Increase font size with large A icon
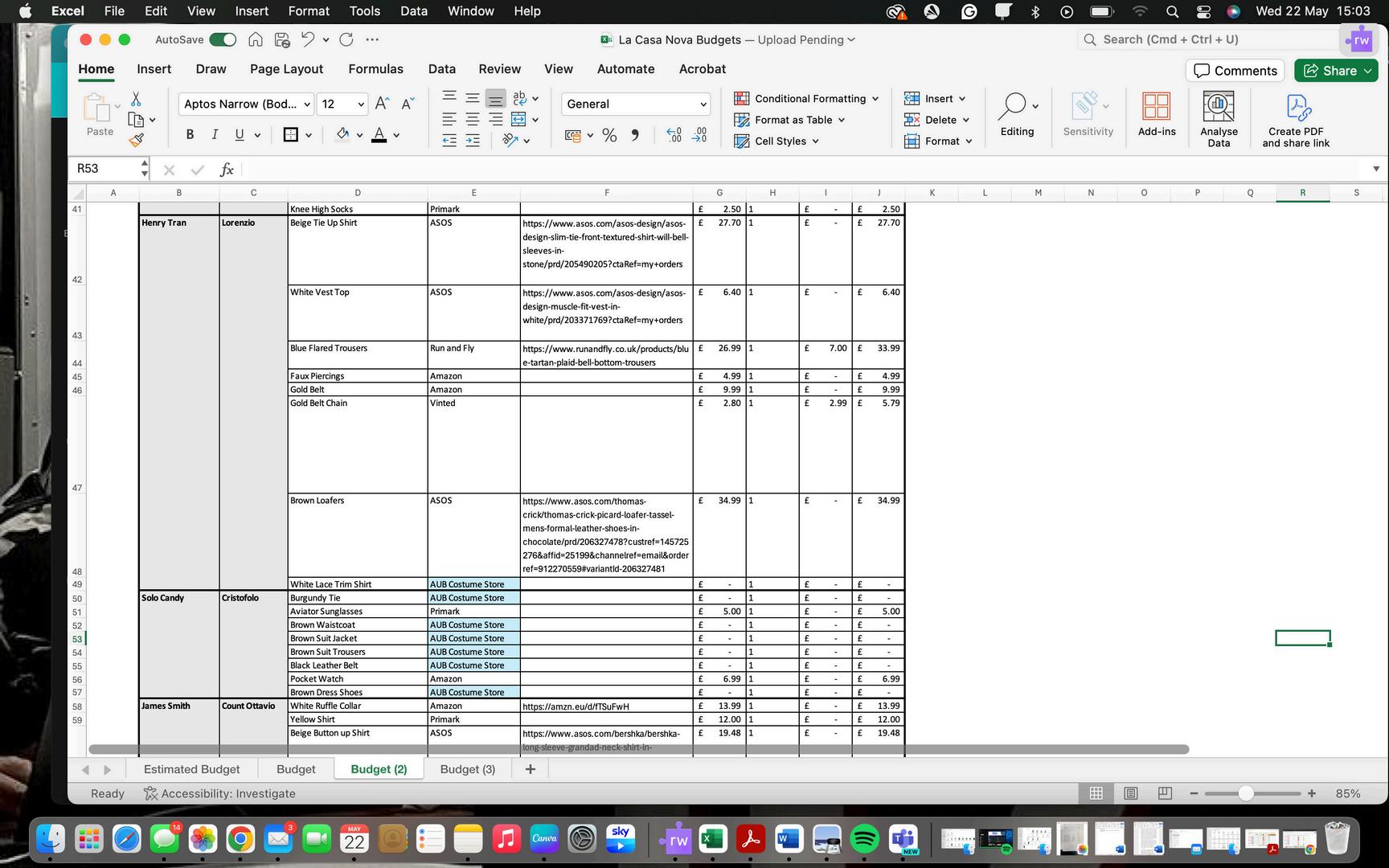The height and width of the screenshot is (868, 1389). click(x=382, y=104)
